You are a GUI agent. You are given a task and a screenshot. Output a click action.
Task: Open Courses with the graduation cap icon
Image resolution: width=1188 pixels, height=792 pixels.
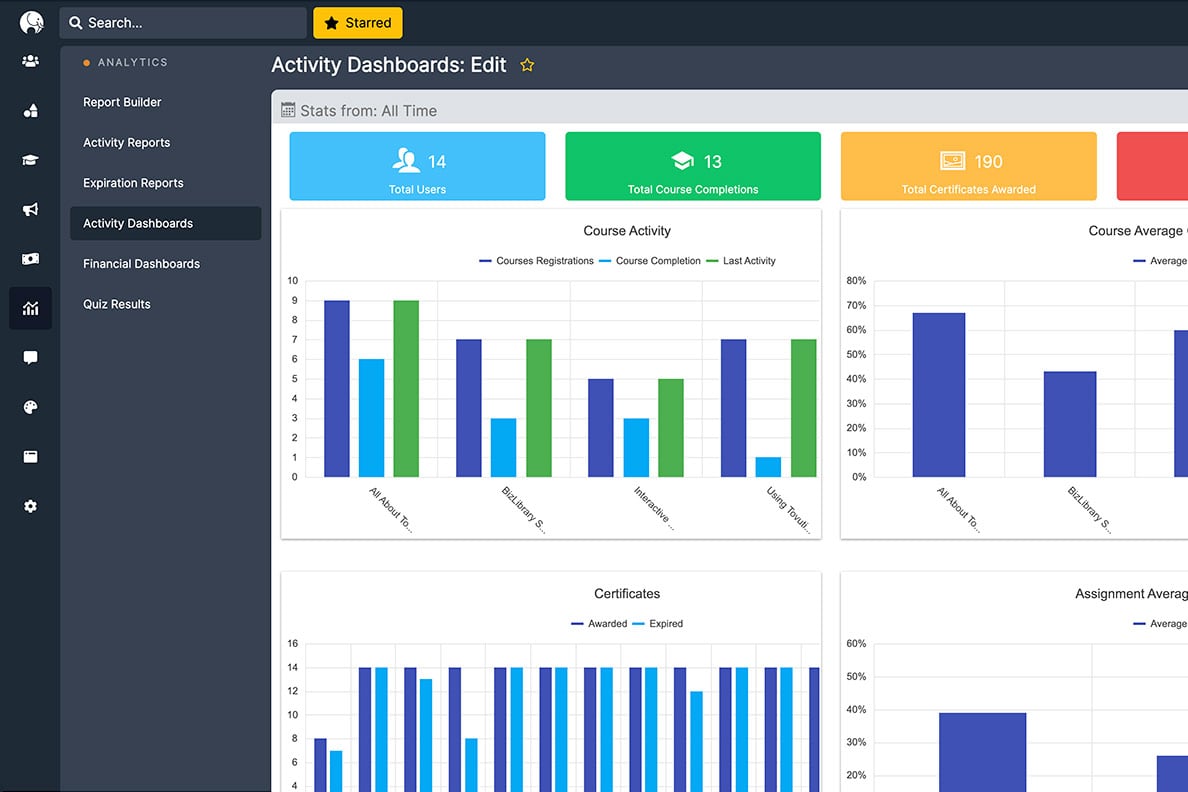point(30,159)
